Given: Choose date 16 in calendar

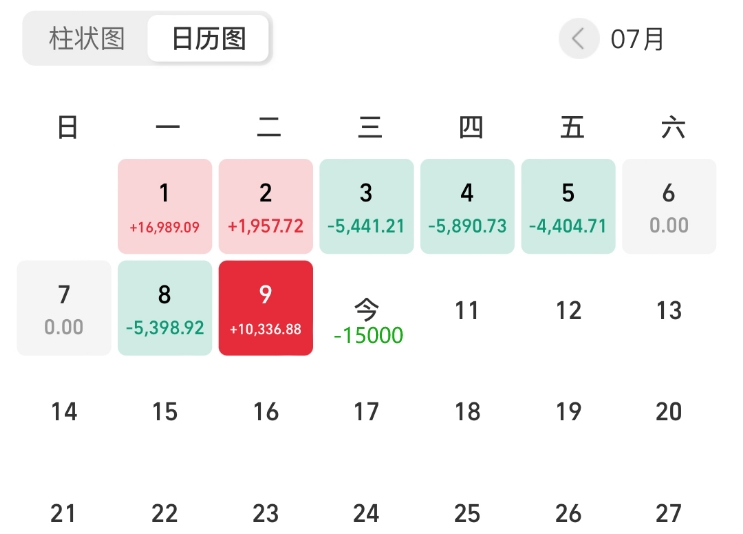Looking at the screenshot, I should pyautogui.click(x=266, y=411).
